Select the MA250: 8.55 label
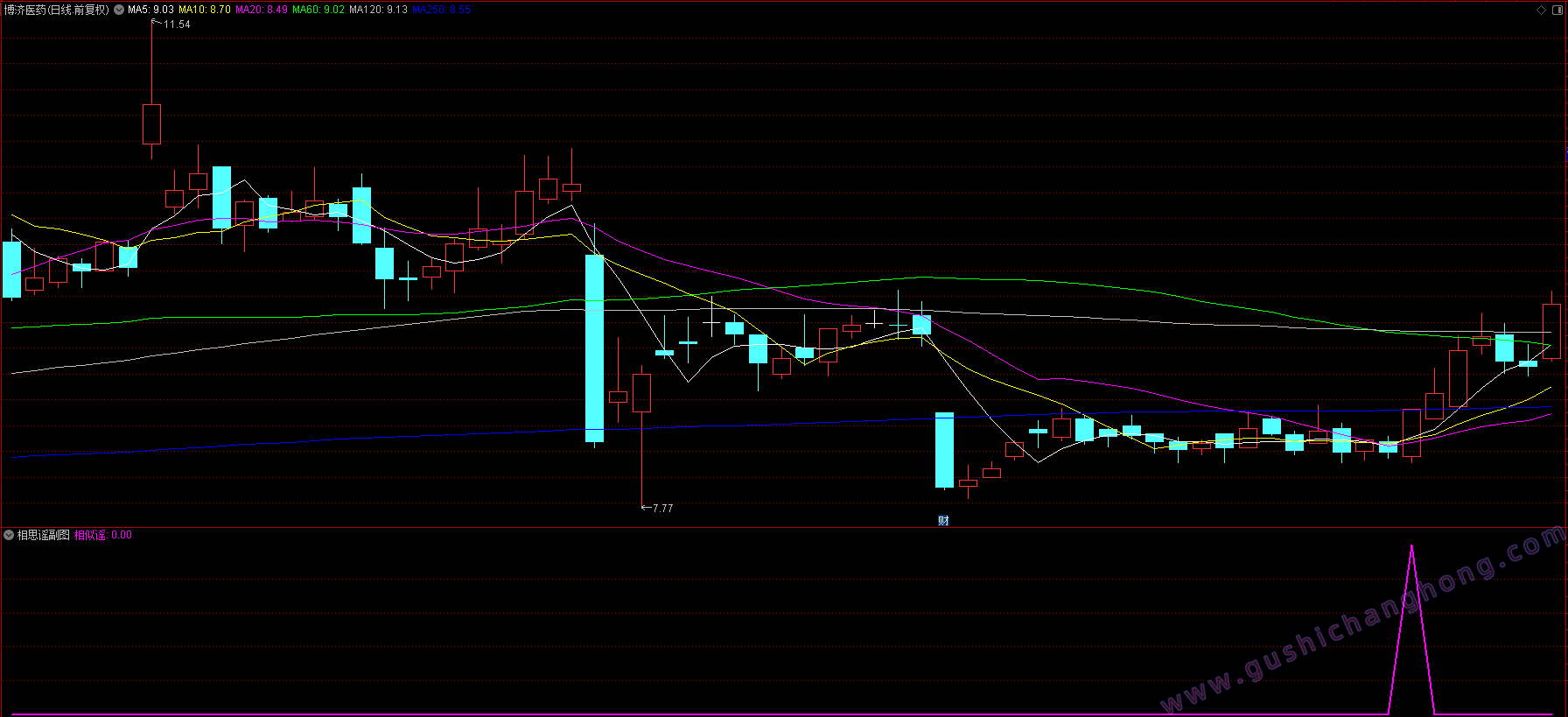This screenshot has width=1568, height=717. 442,10
